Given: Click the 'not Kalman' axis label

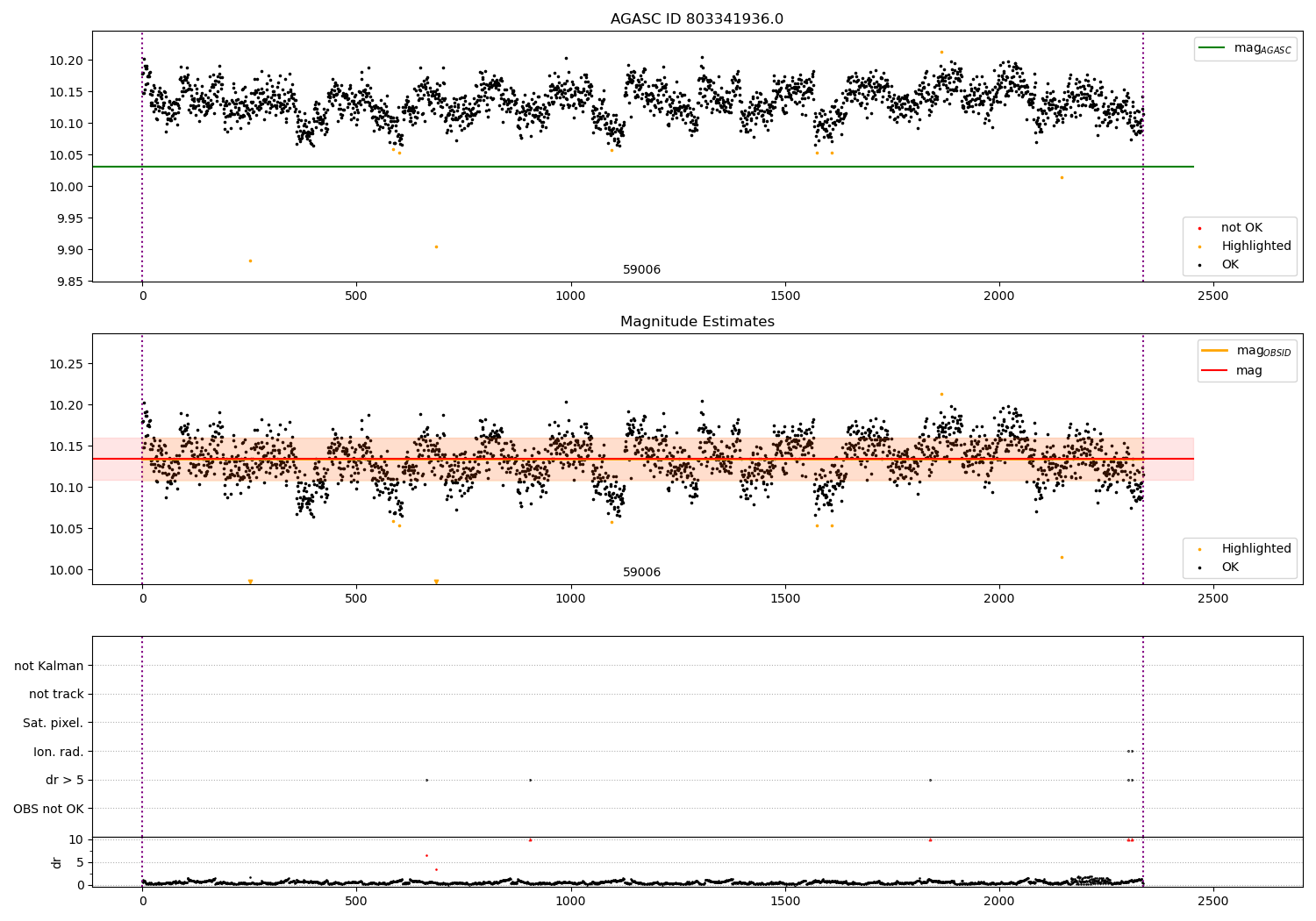Looking at the screenshot, I should tap(49, 666).
